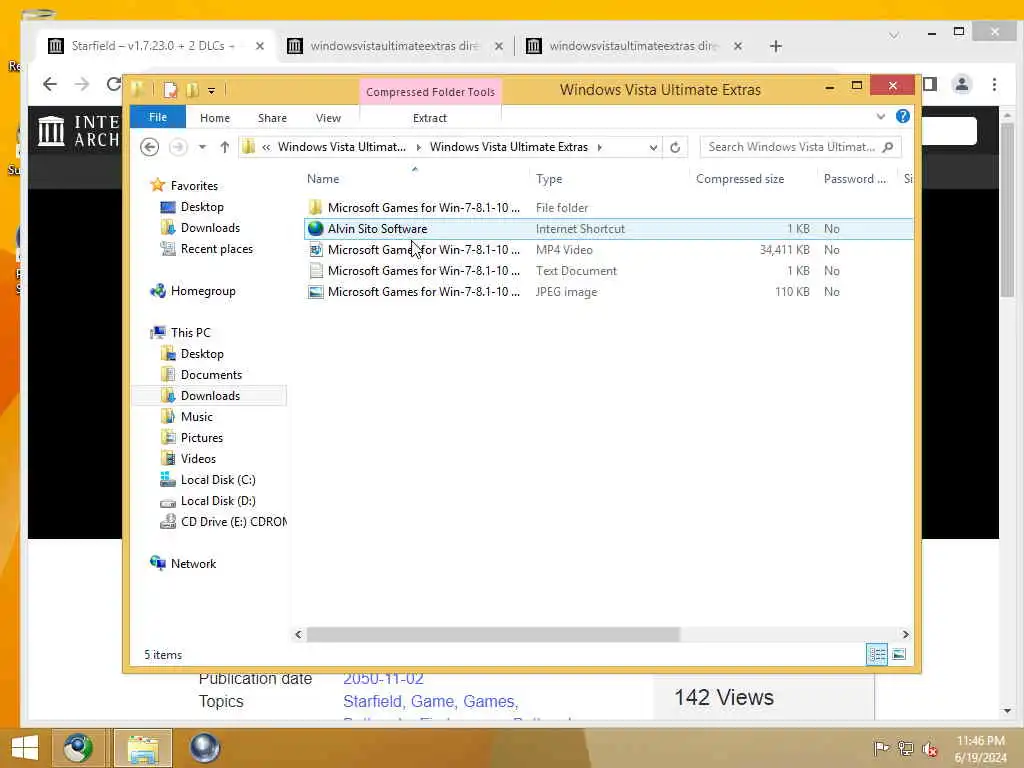Expand the address bar history dropdown
The width and height of the screenshot is (1024, 768).
653,148
